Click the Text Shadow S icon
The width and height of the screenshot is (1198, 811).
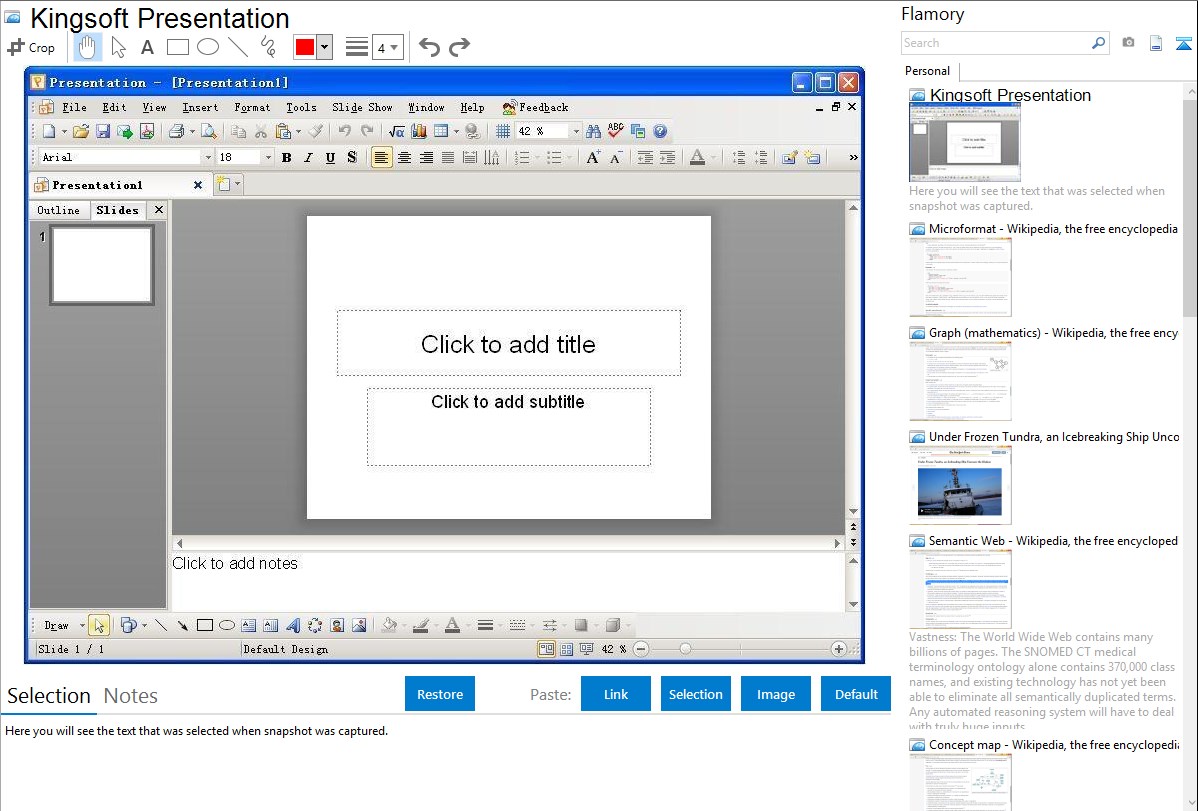[351, 157]
